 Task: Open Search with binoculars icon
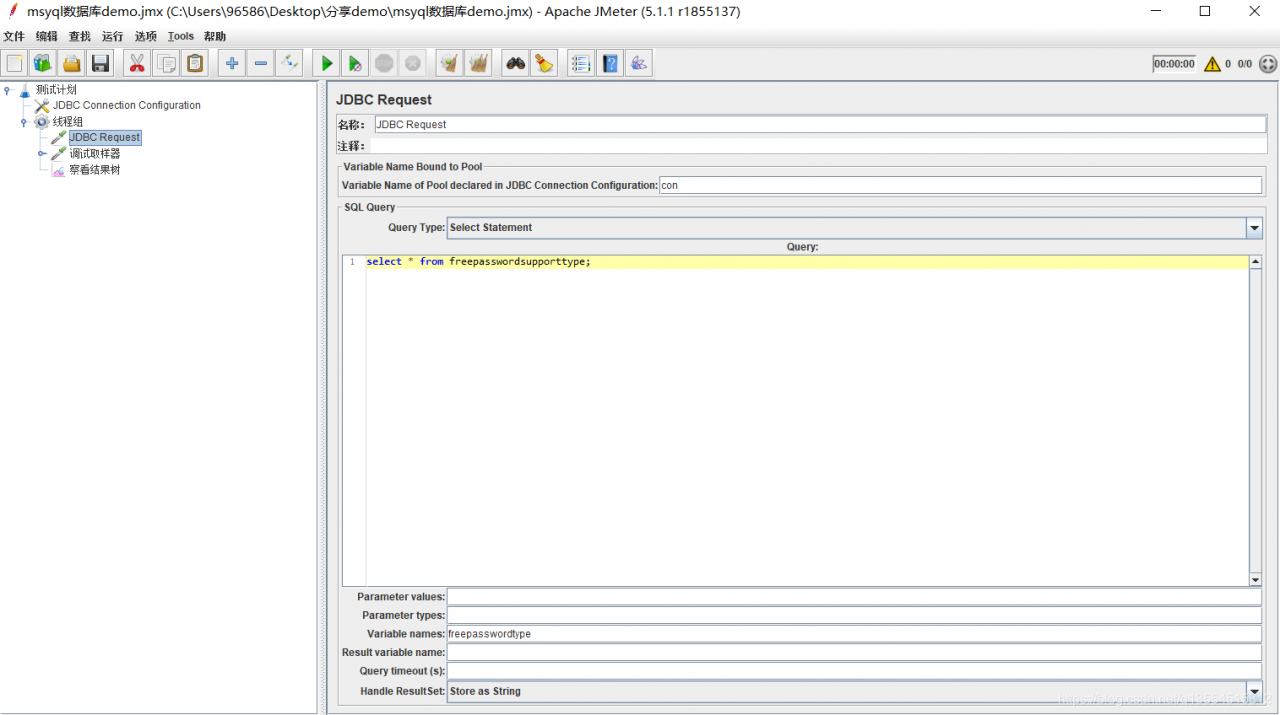pyautogui.click(x=516, y=64)
